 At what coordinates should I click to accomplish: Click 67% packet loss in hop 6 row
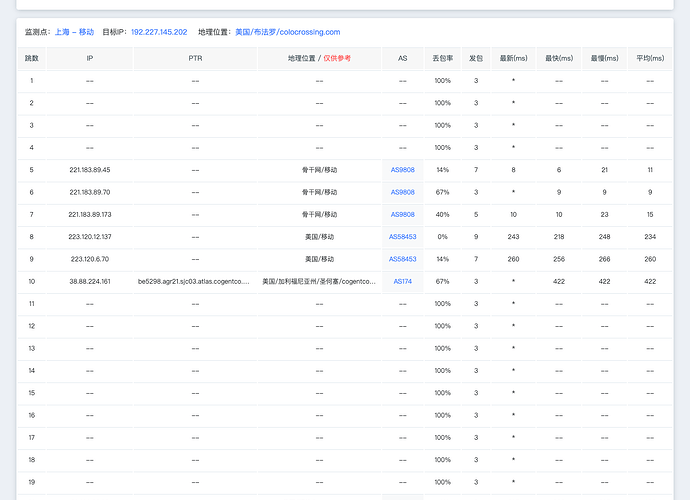pos(443,192)
